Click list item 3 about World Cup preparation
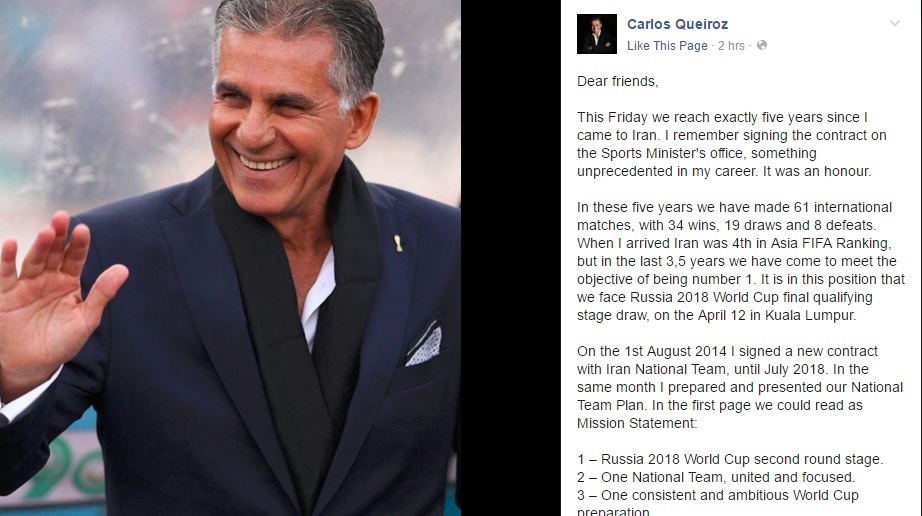922x516 pixels. [x=717, y=502]
